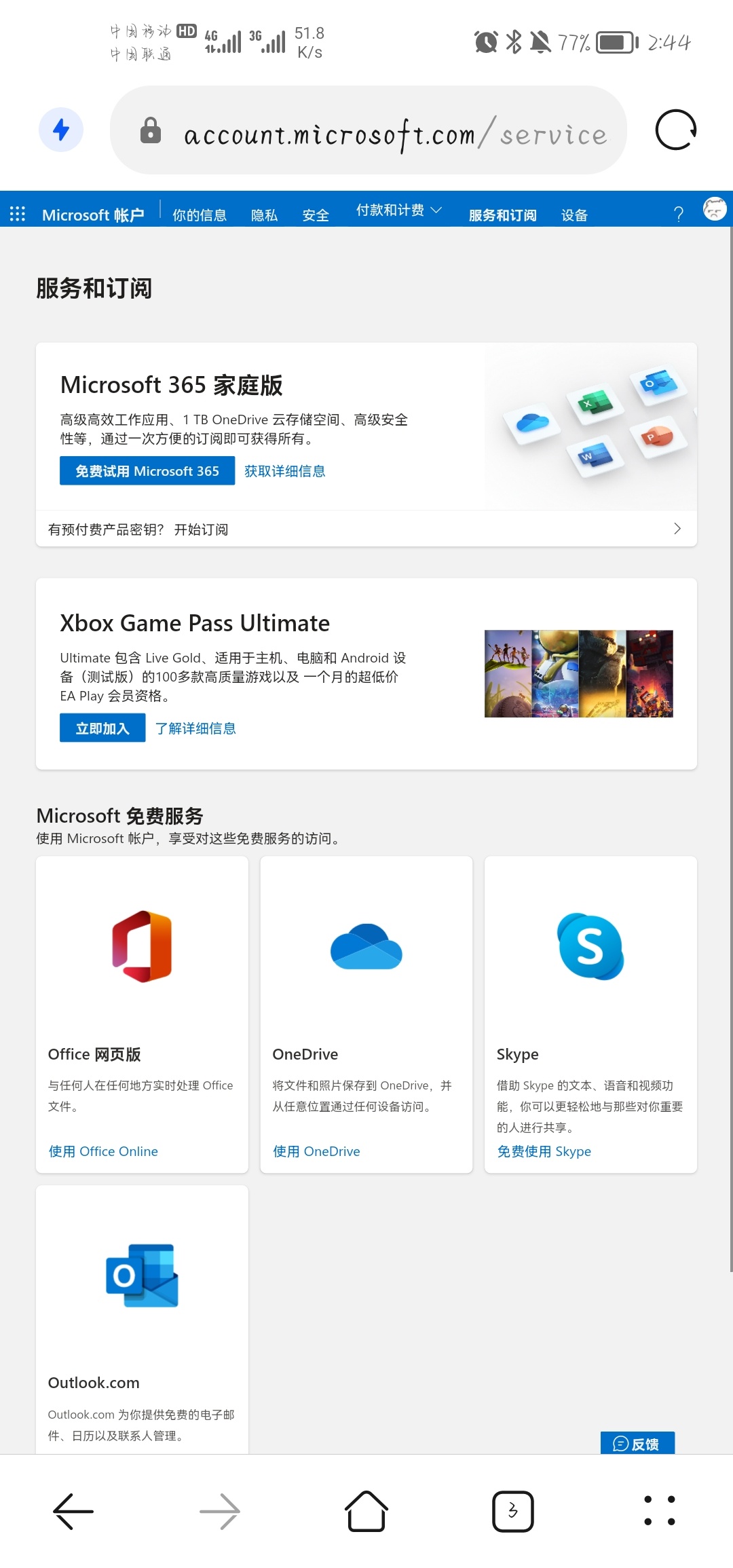Image resolution: width=733 pixels, height=1568 pixels.
Task: Select 服务和订阅 page heading
Action: [x=94, y=288]
